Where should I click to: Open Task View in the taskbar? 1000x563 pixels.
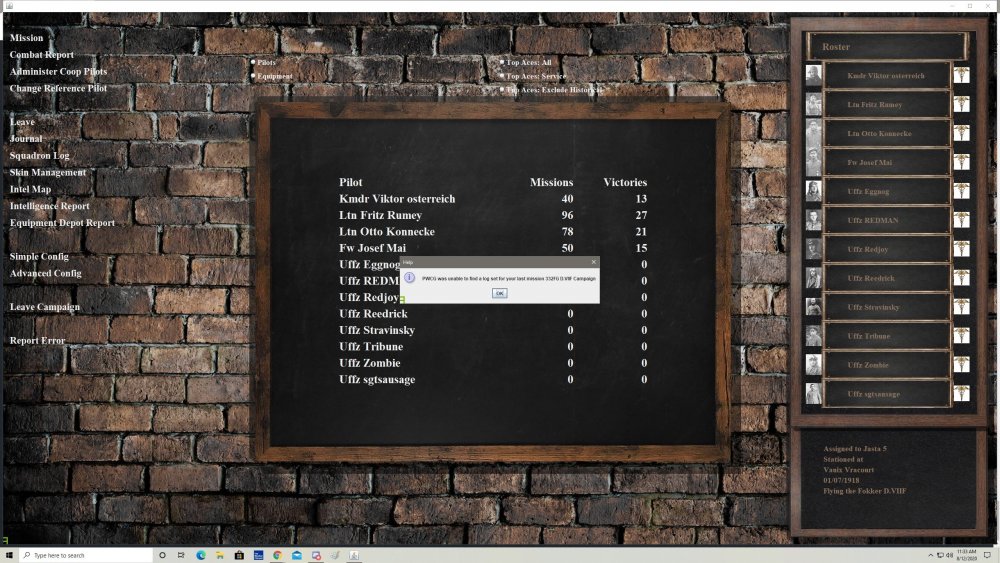pos(181,555)
